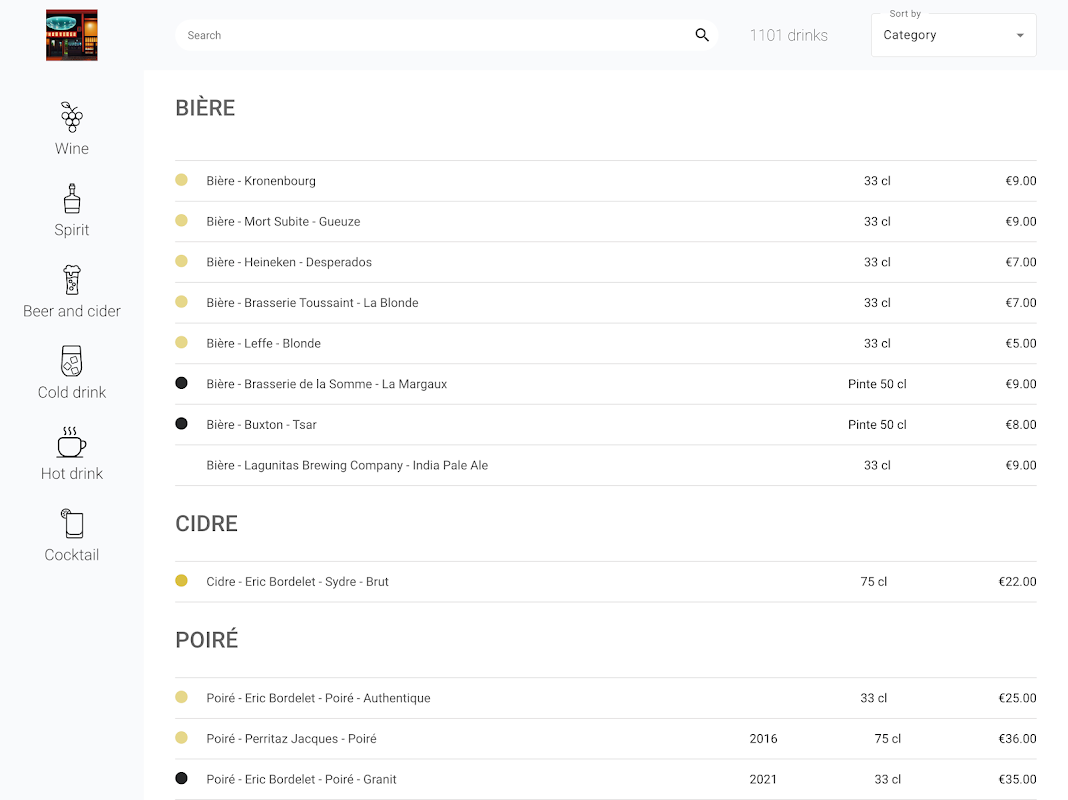This screenshot has height=800, width=1068.
Task: Click 75 cl size of Cidre Sydre
Action: (874, 582)
